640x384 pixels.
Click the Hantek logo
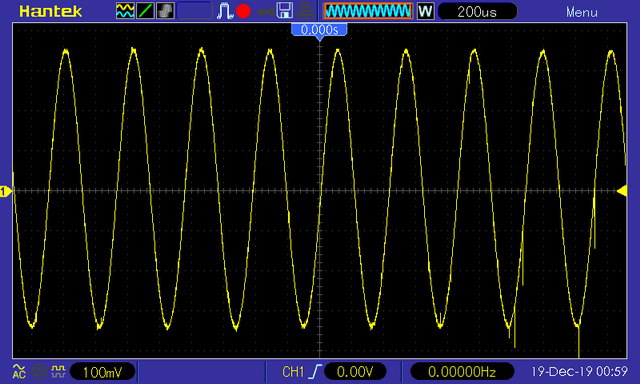point(51,11)
